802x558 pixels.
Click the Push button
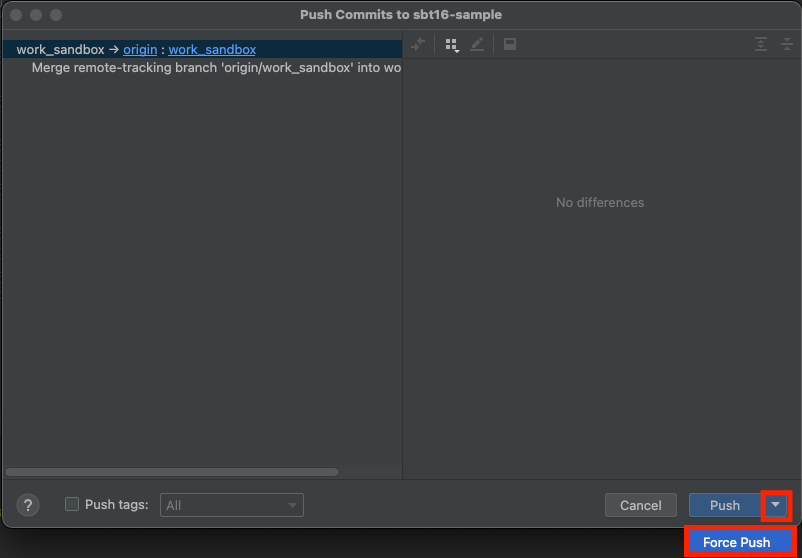tap(725, 505)
